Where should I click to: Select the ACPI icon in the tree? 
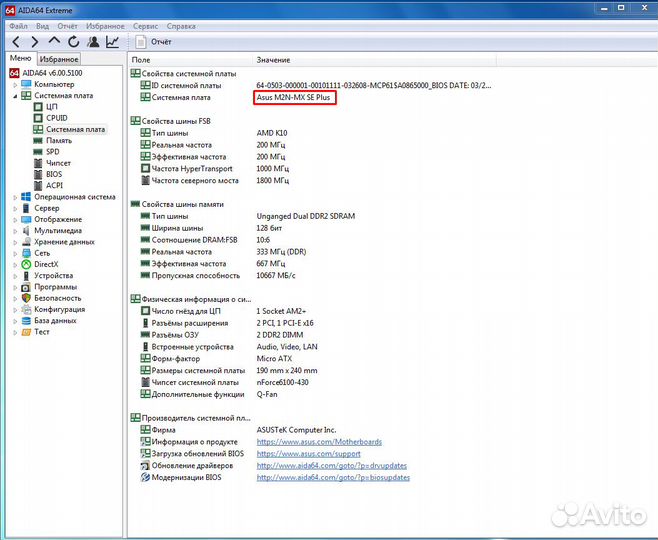[x=38, y=185]
